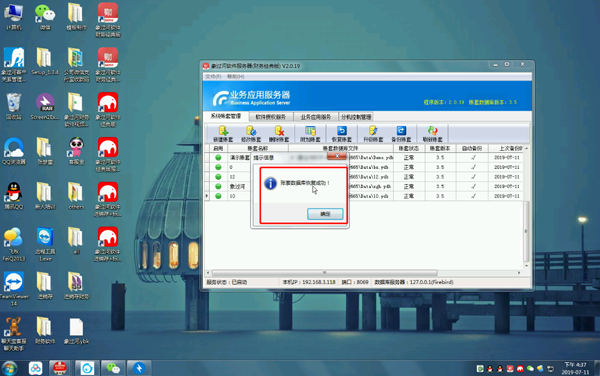Open the QQ浏览器 desktop shortcut
600x376 pixels.
pyautogui.click(x=14, y=151)
